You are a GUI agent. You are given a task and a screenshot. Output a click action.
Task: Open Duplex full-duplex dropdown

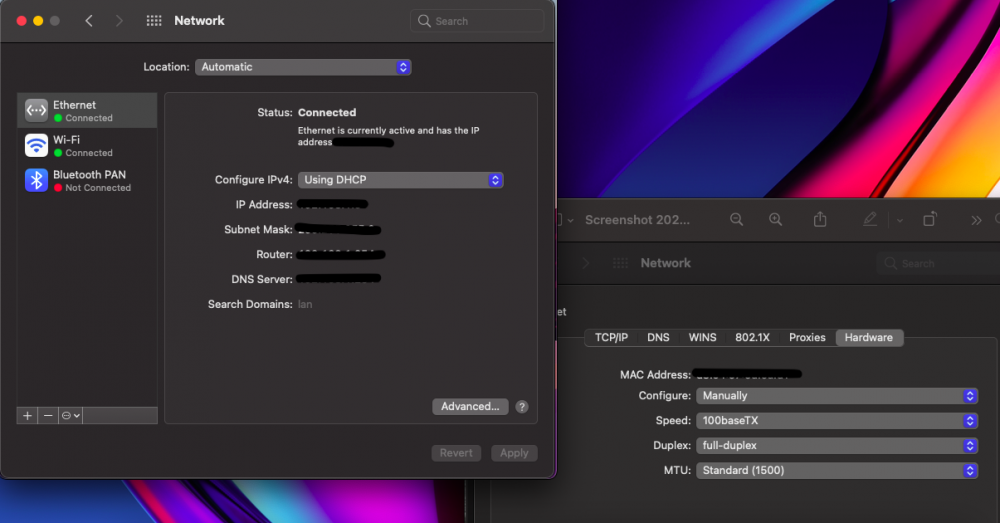tap(837, 445)
